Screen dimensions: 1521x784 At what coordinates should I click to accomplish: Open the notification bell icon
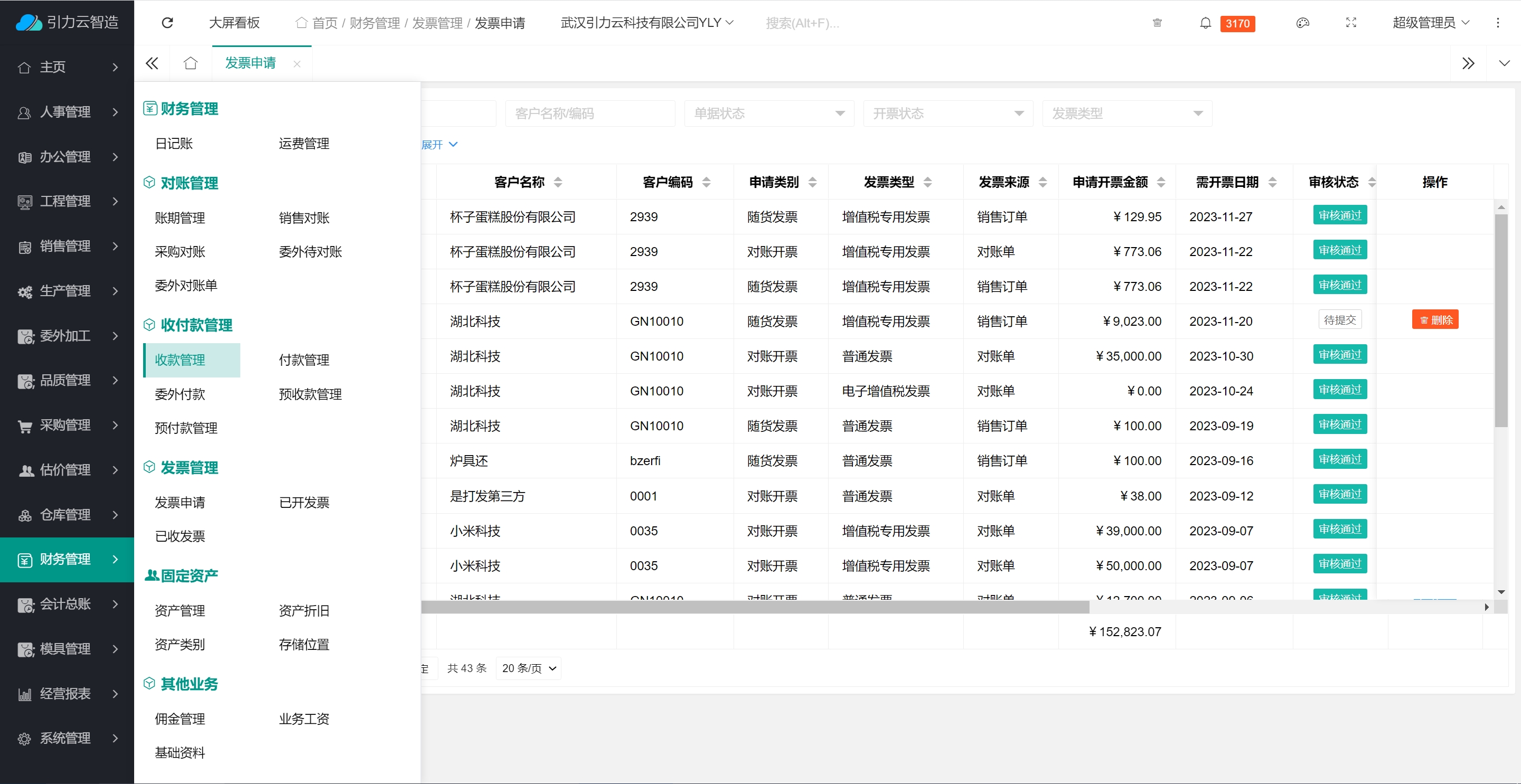(x=1205, y=23)
